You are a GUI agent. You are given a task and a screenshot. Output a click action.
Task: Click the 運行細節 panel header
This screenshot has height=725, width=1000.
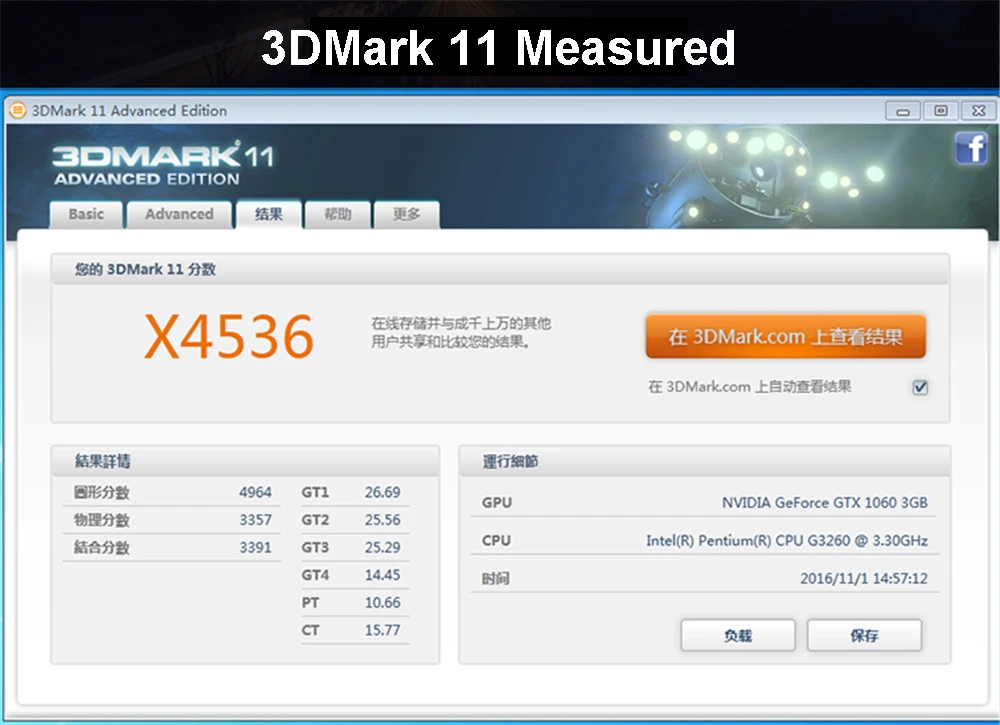click(510, 461)
